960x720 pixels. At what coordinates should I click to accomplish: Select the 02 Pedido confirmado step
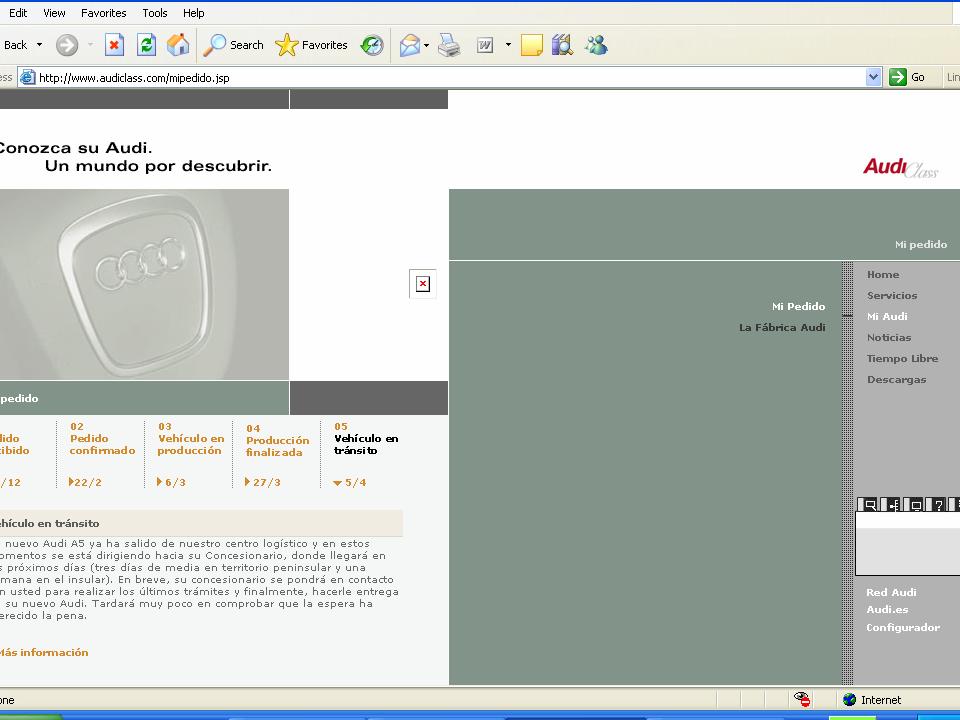[102, 439]
